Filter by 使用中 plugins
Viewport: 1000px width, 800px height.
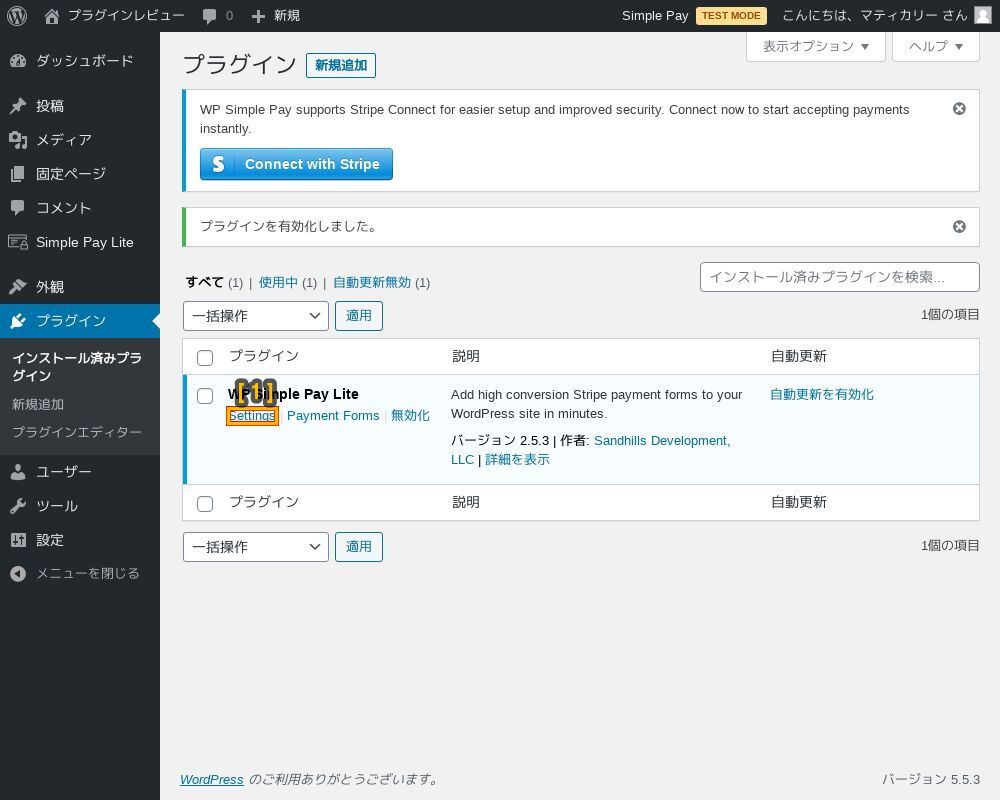278,282
